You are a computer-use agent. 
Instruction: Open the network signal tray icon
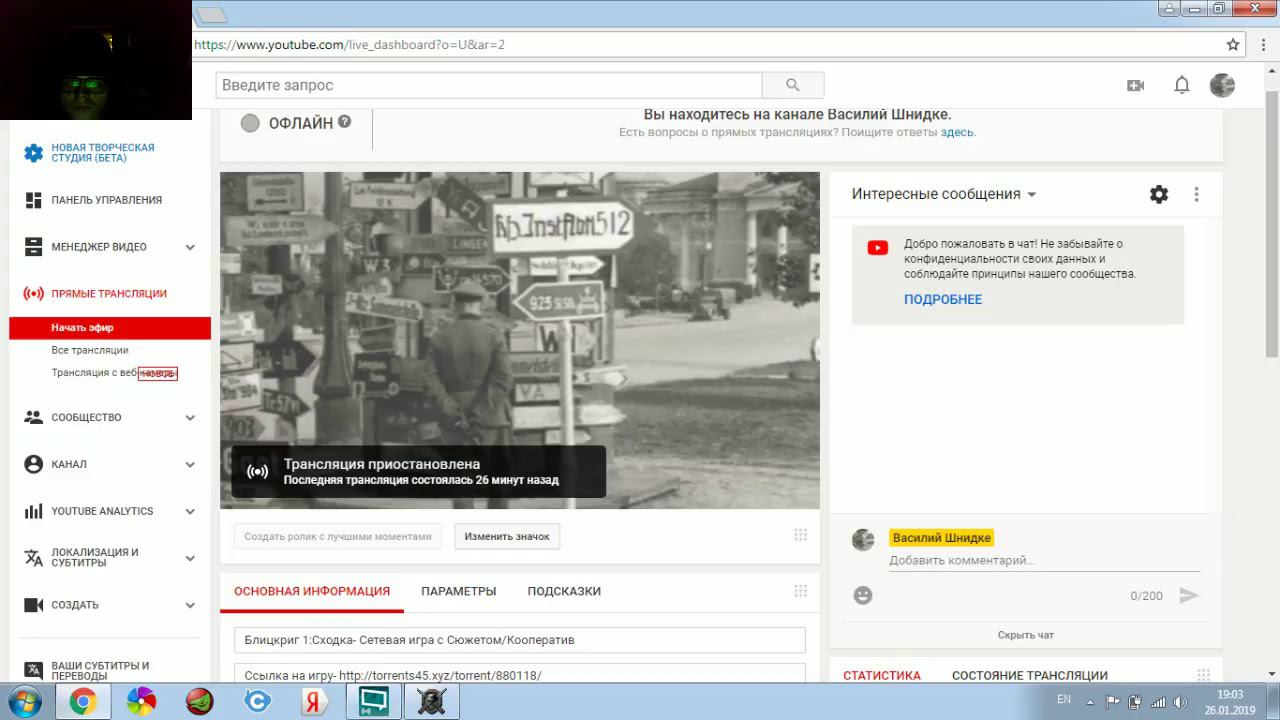(1158, 702)
